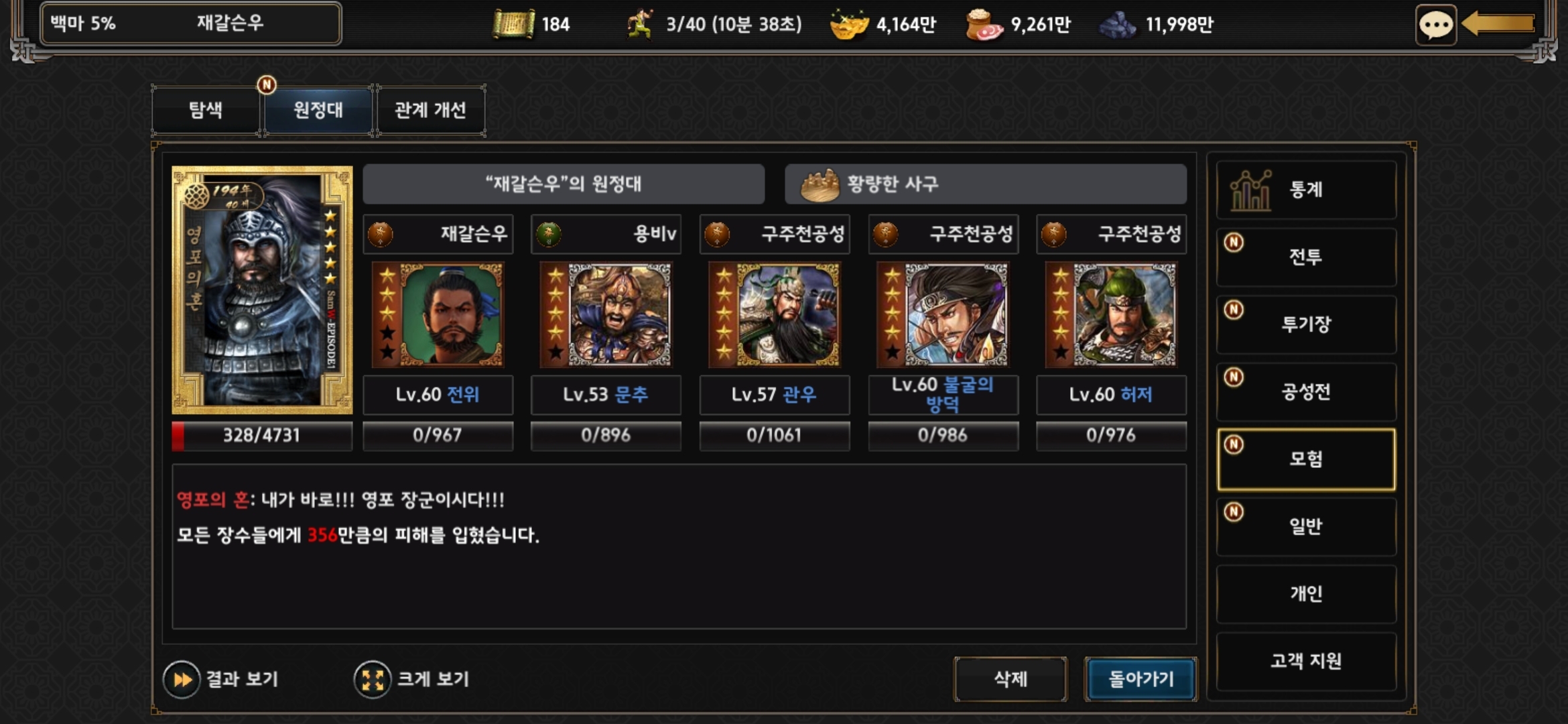Click the golden back arrow icon

[x=1498, y=24]
